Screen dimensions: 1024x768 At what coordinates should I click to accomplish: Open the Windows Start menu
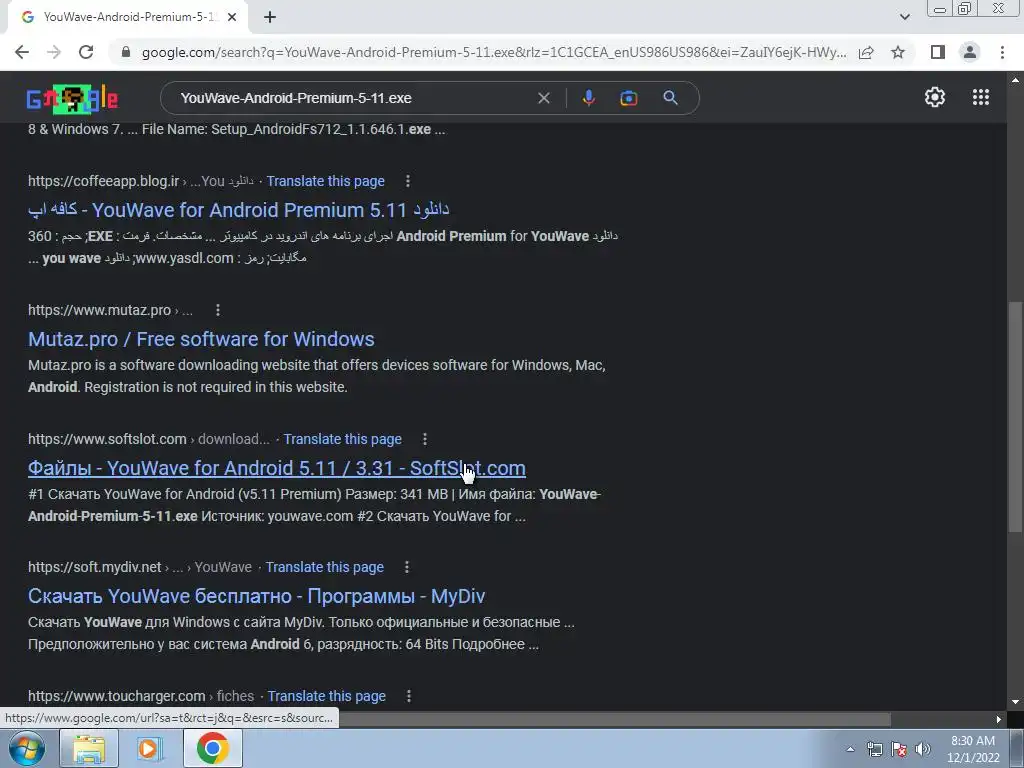click(26, 748)
